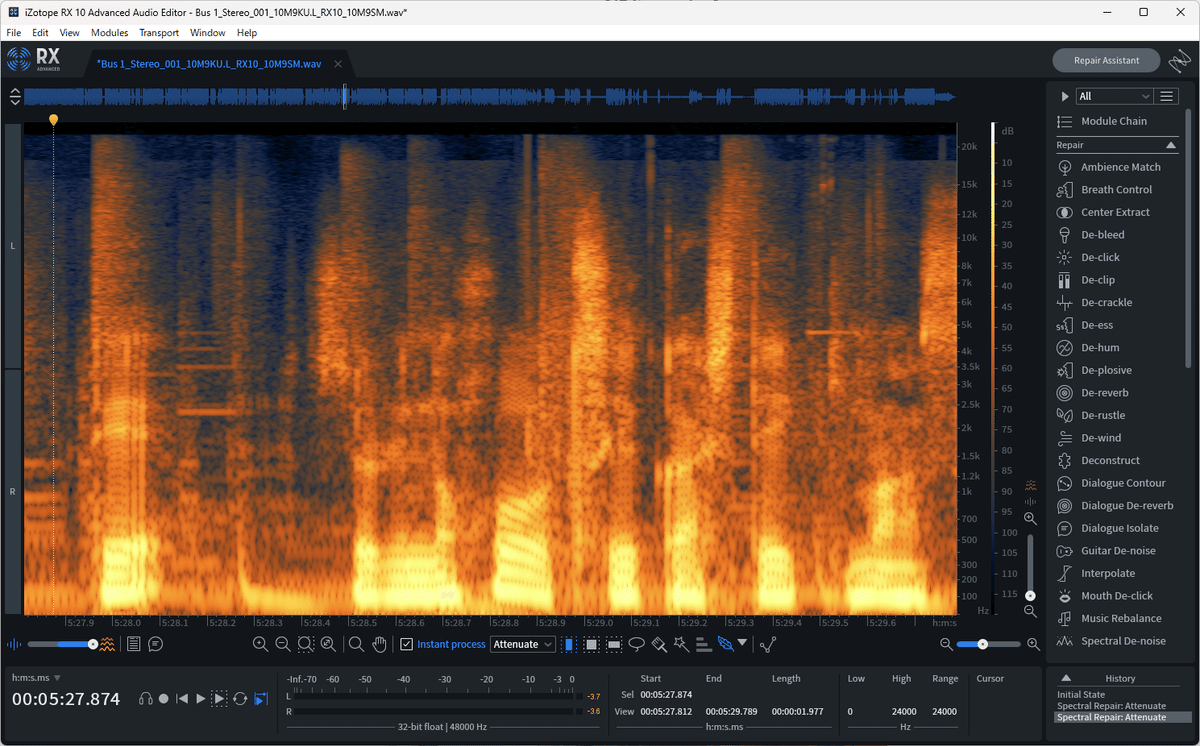Viewport: 1200px width, 746px height.
Task: Open the Attenuate instant process dropdown
Action: coord(522,645)
